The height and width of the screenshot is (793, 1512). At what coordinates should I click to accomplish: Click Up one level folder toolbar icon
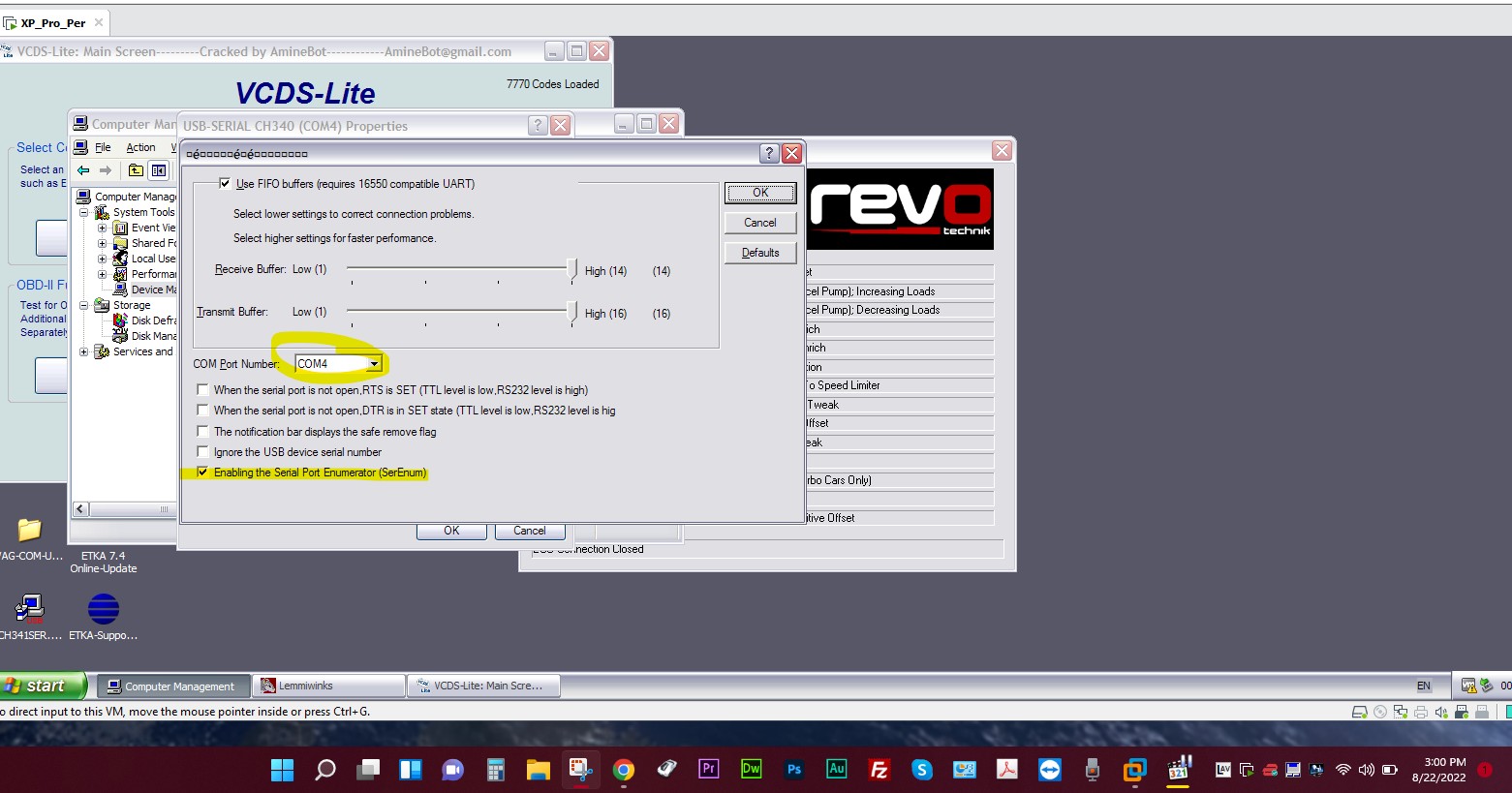click(x=136, y=170)
